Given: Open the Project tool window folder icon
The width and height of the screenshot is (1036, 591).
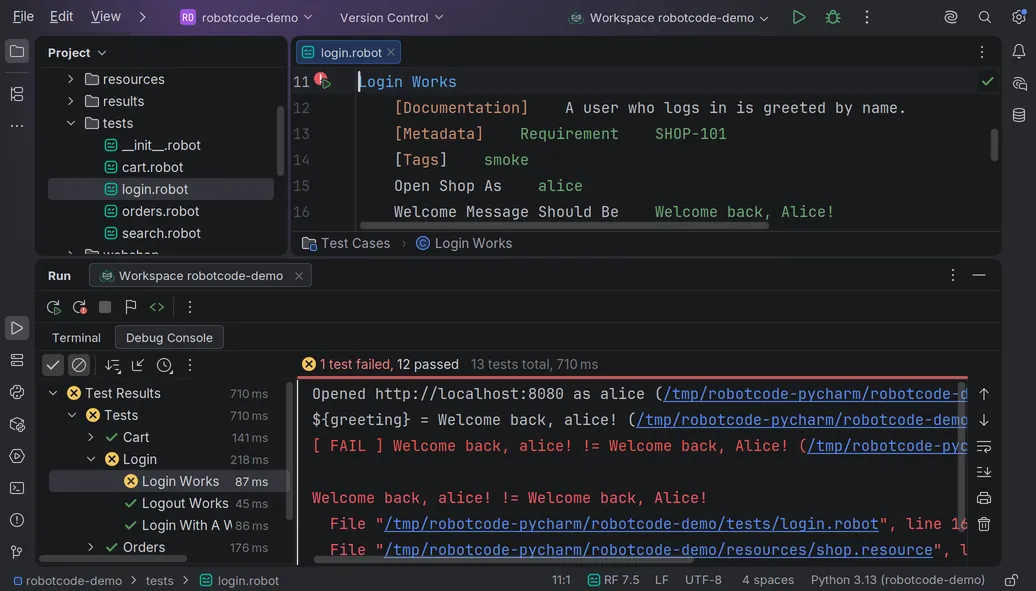Looking at the screenshot, I should pyautogui.click(x=17, y=52).
